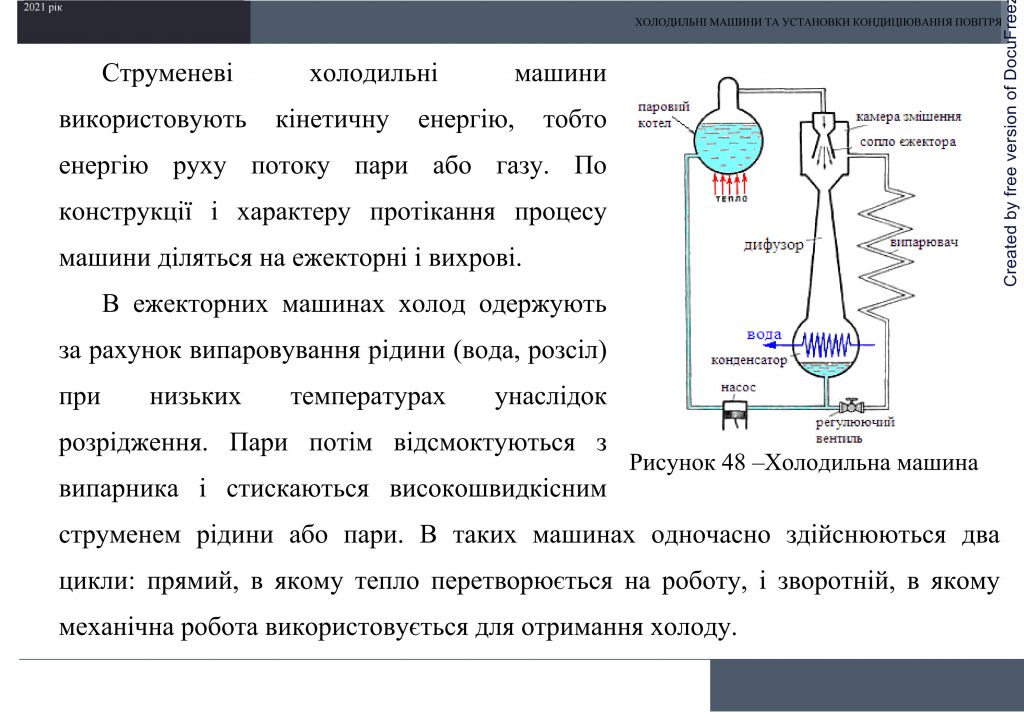Open the сопло ежектора label callout
The image size is (1024, 724).
905,141
